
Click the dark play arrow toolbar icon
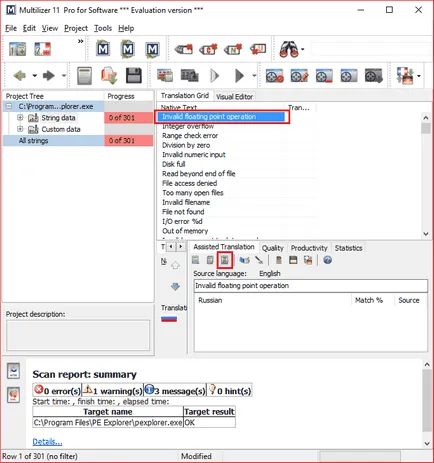239,76
